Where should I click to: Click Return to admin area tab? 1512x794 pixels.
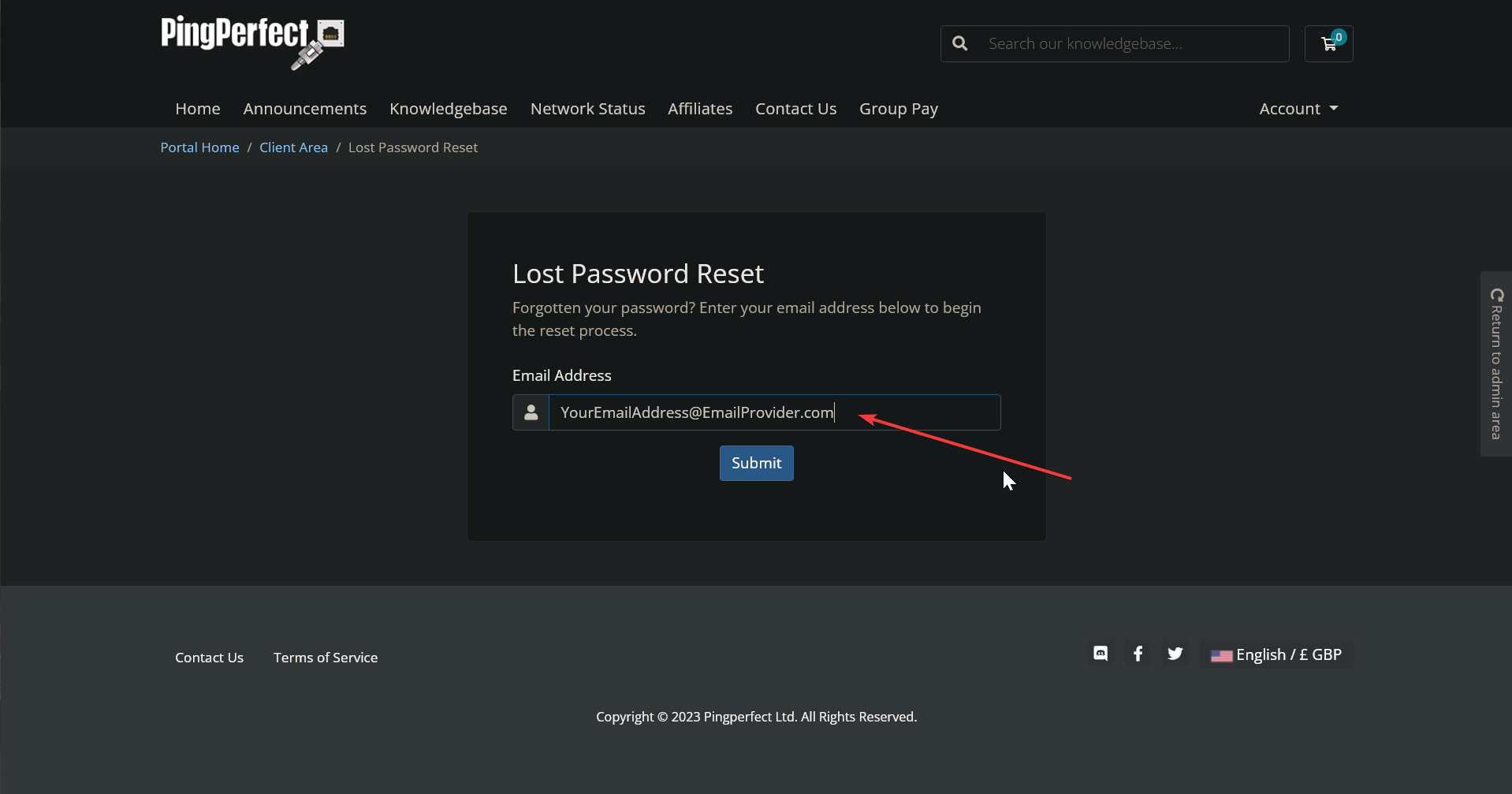(x=1495, y=363)
